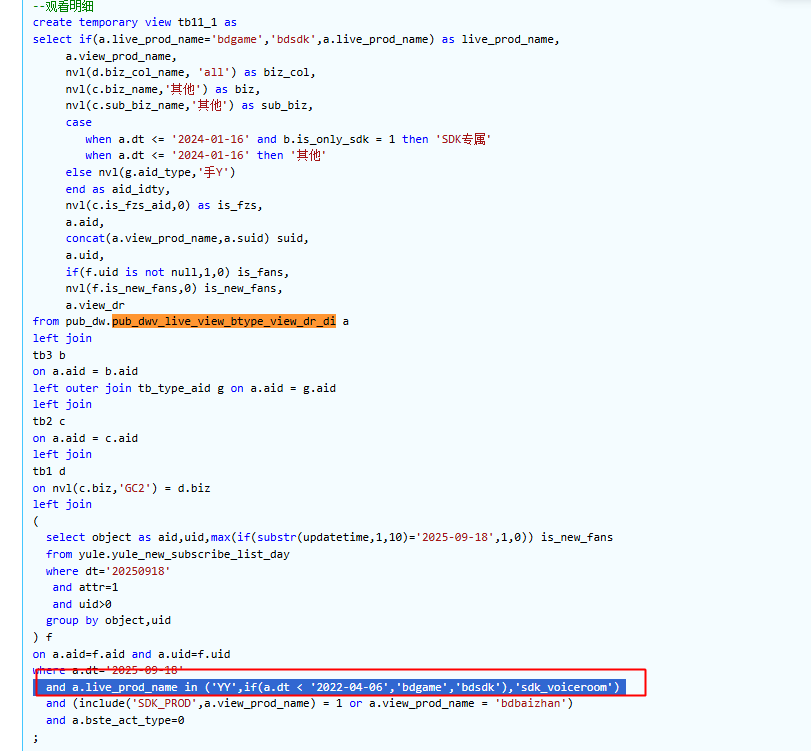811x751 pixels.
Task: Click the 'end as aid_idty' line
Action: [118, 189]
